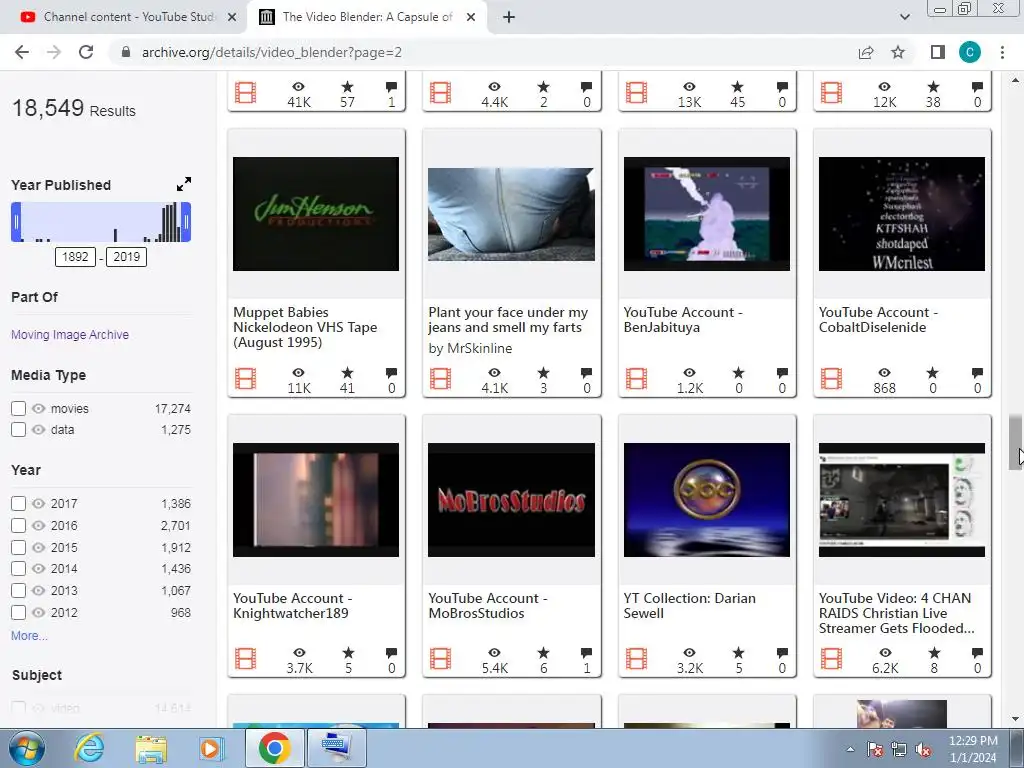Check the movies media type filter
1024x768 pixels.
click(18, 408)
